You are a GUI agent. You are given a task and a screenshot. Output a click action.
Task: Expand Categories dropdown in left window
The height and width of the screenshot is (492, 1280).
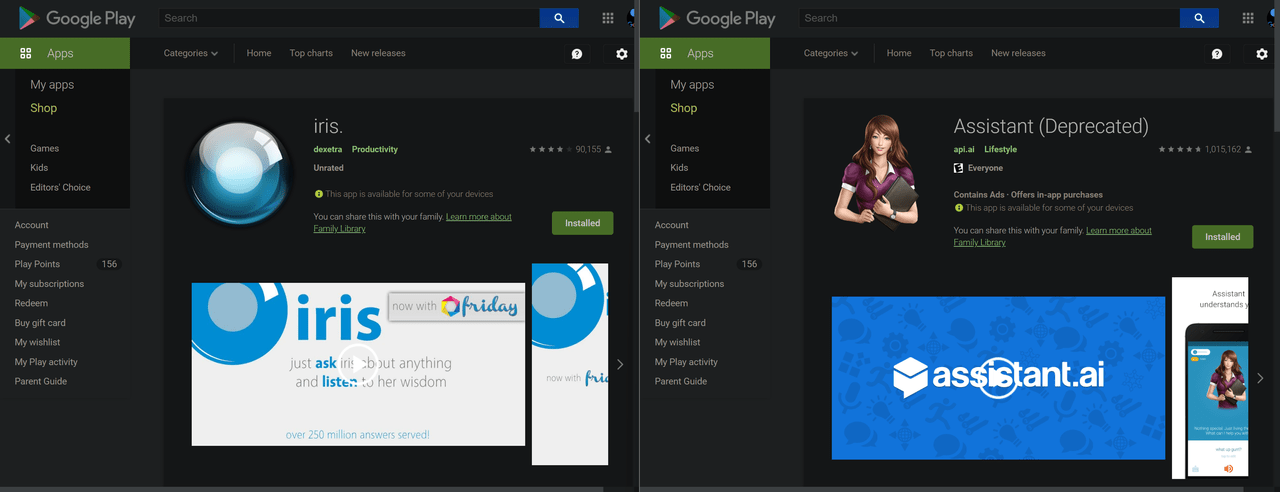click(x=190, y=53)
